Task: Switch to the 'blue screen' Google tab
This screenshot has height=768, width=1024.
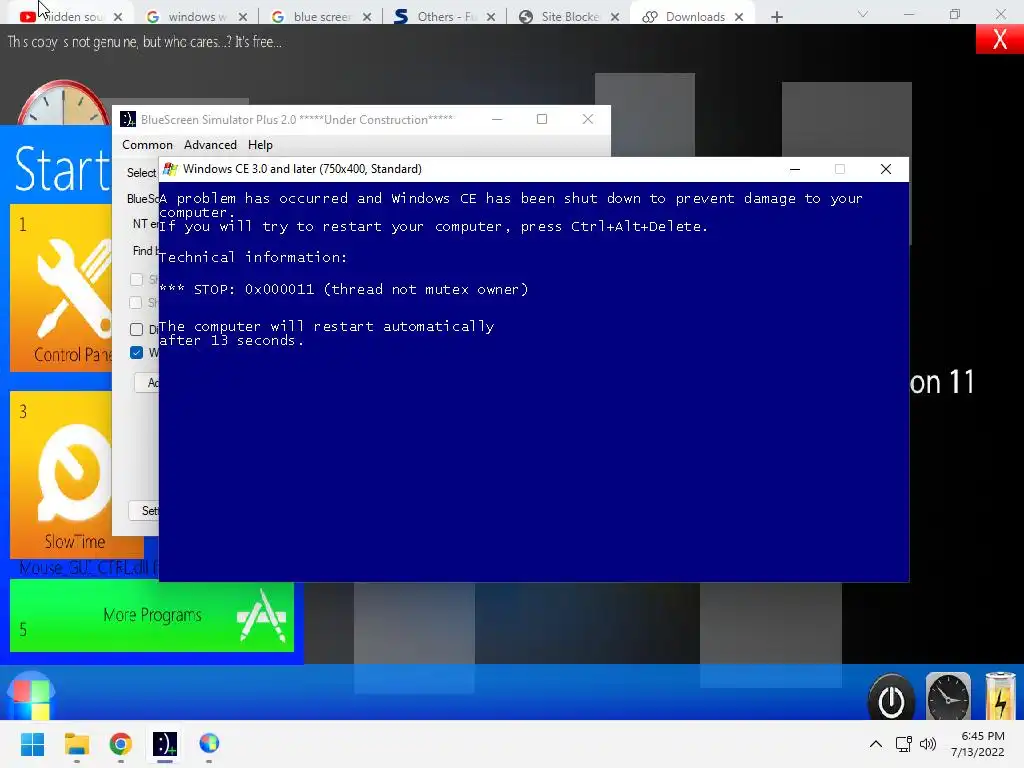Action: [x=319, y=16]
